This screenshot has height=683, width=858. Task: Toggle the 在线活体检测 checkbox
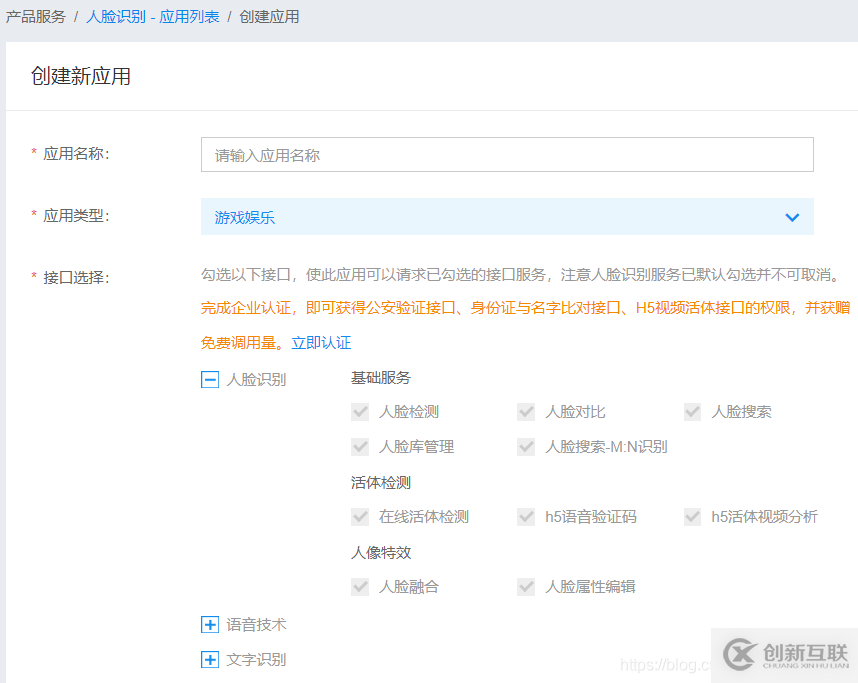click(x=360, y=516)
